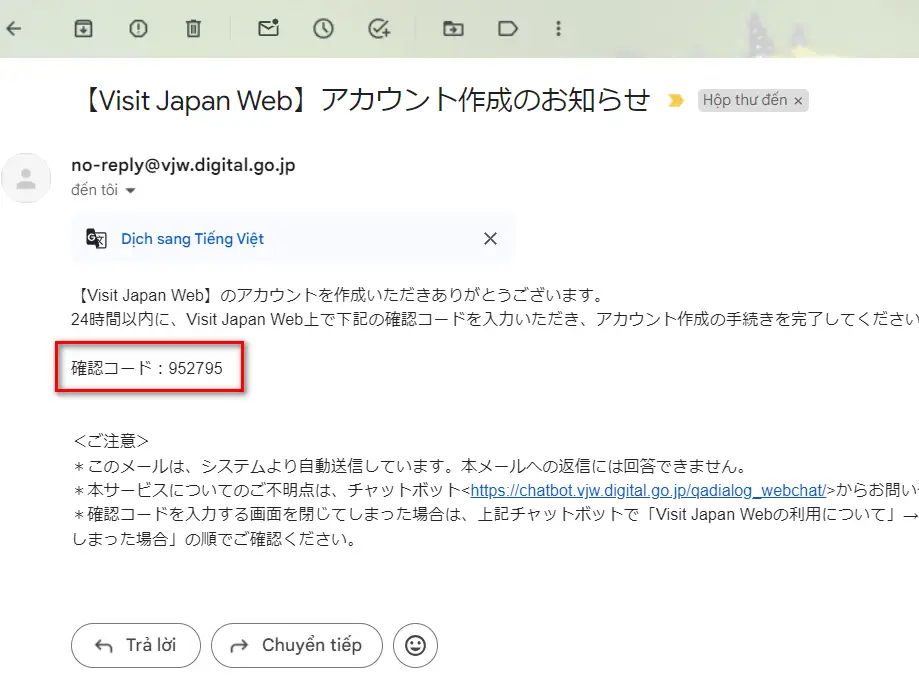Remove the Hộp thư đến label
This screenshot has width=919, height=687.
tap(798, 101)
